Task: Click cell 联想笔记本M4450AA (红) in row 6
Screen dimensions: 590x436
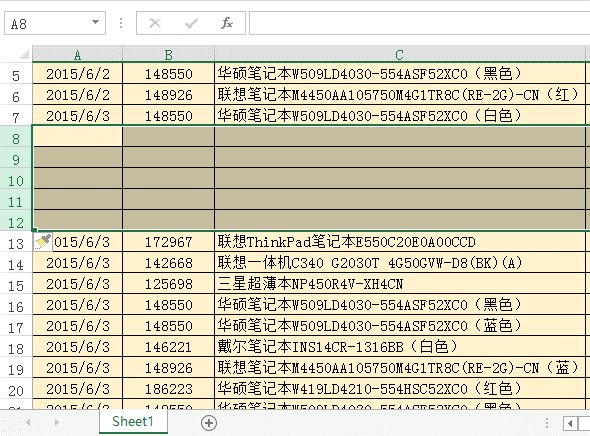Action: tap(400, 94)
